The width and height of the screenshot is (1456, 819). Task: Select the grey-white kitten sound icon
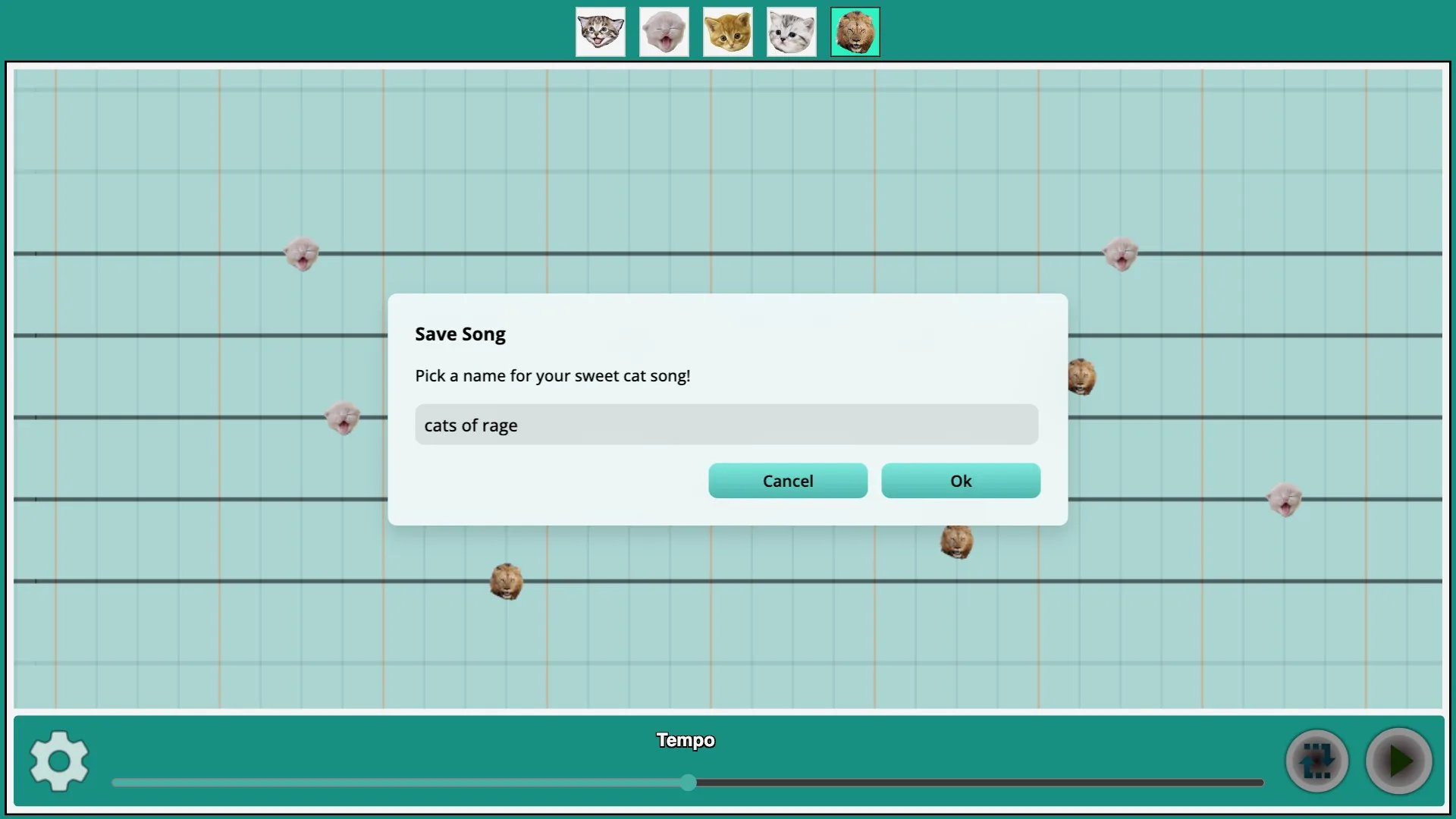pyautogui.click(x=792, y=32)
